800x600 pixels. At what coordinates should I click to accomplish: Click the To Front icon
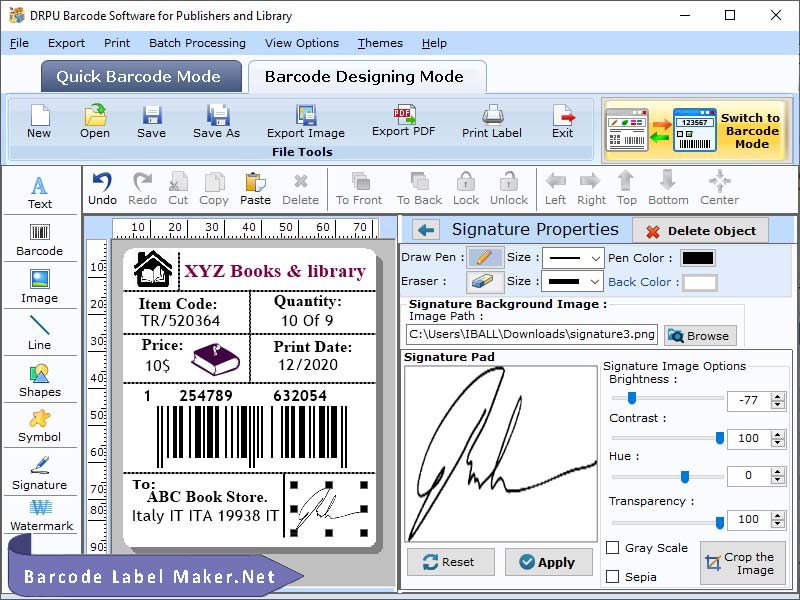coord(359,189)
